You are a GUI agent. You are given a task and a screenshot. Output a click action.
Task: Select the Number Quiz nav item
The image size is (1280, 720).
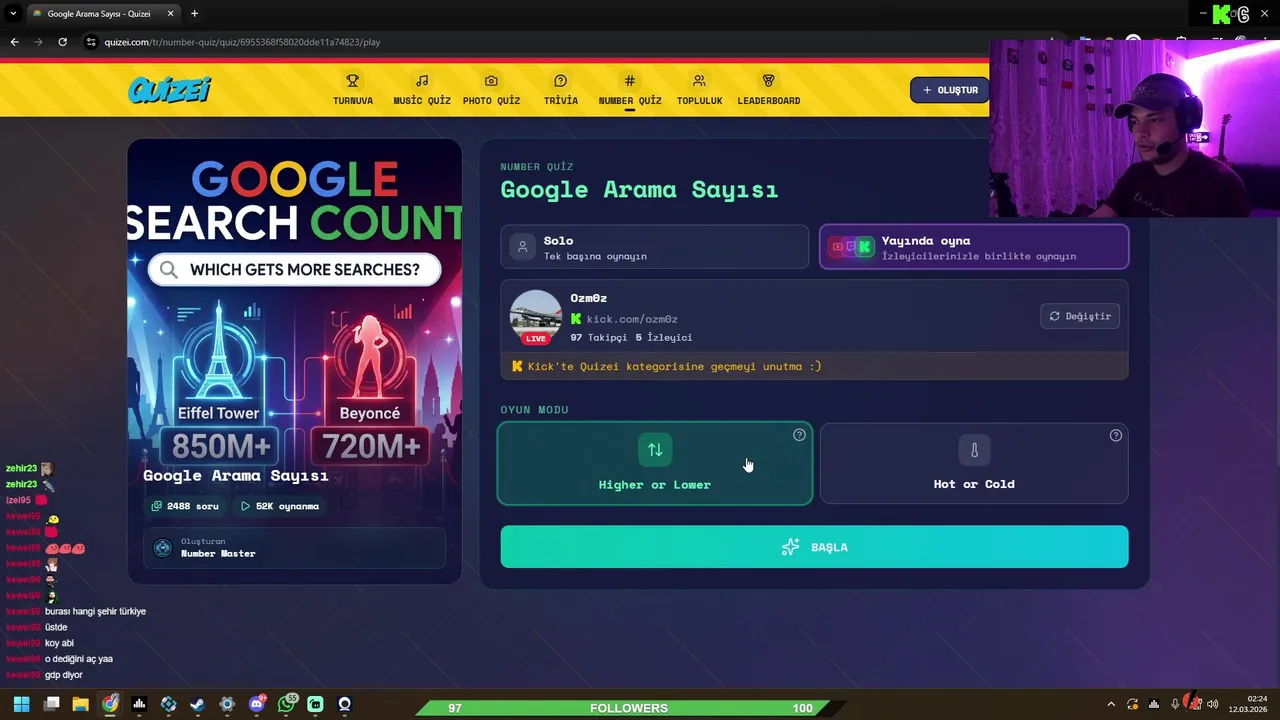coord(630,89)
